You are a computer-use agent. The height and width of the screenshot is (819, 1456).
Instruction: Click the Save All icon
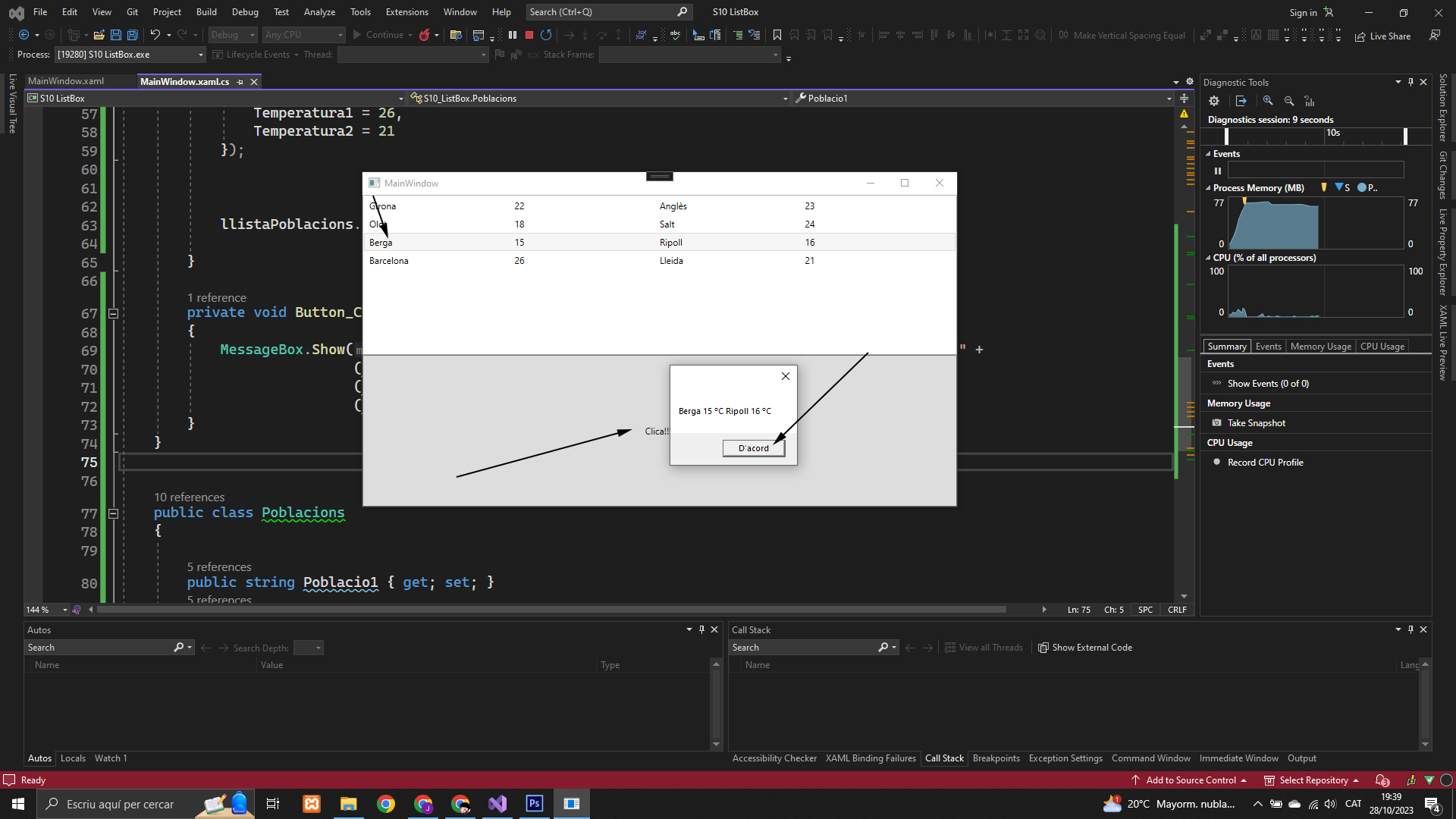tap(133, 35)
